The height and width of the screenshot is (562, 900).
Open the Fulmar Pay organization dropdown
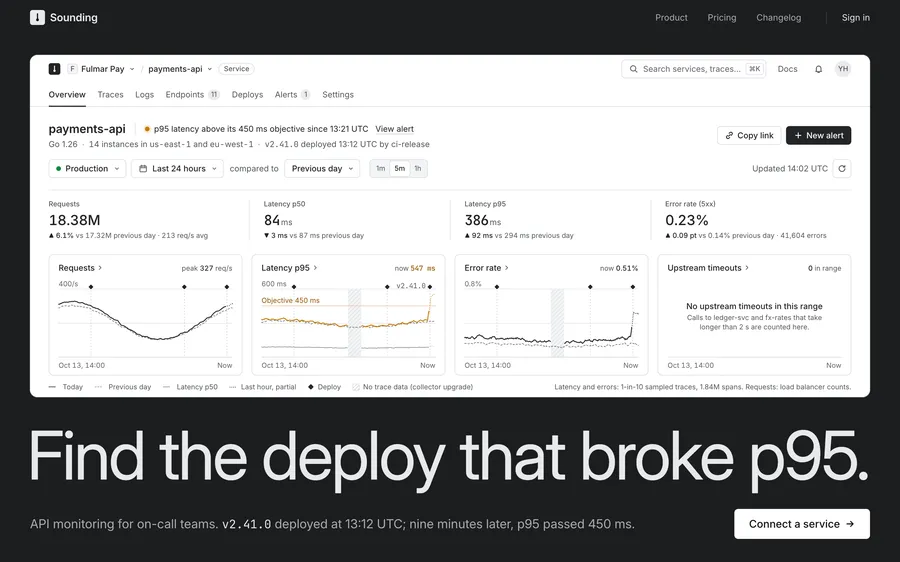[102, 69]
